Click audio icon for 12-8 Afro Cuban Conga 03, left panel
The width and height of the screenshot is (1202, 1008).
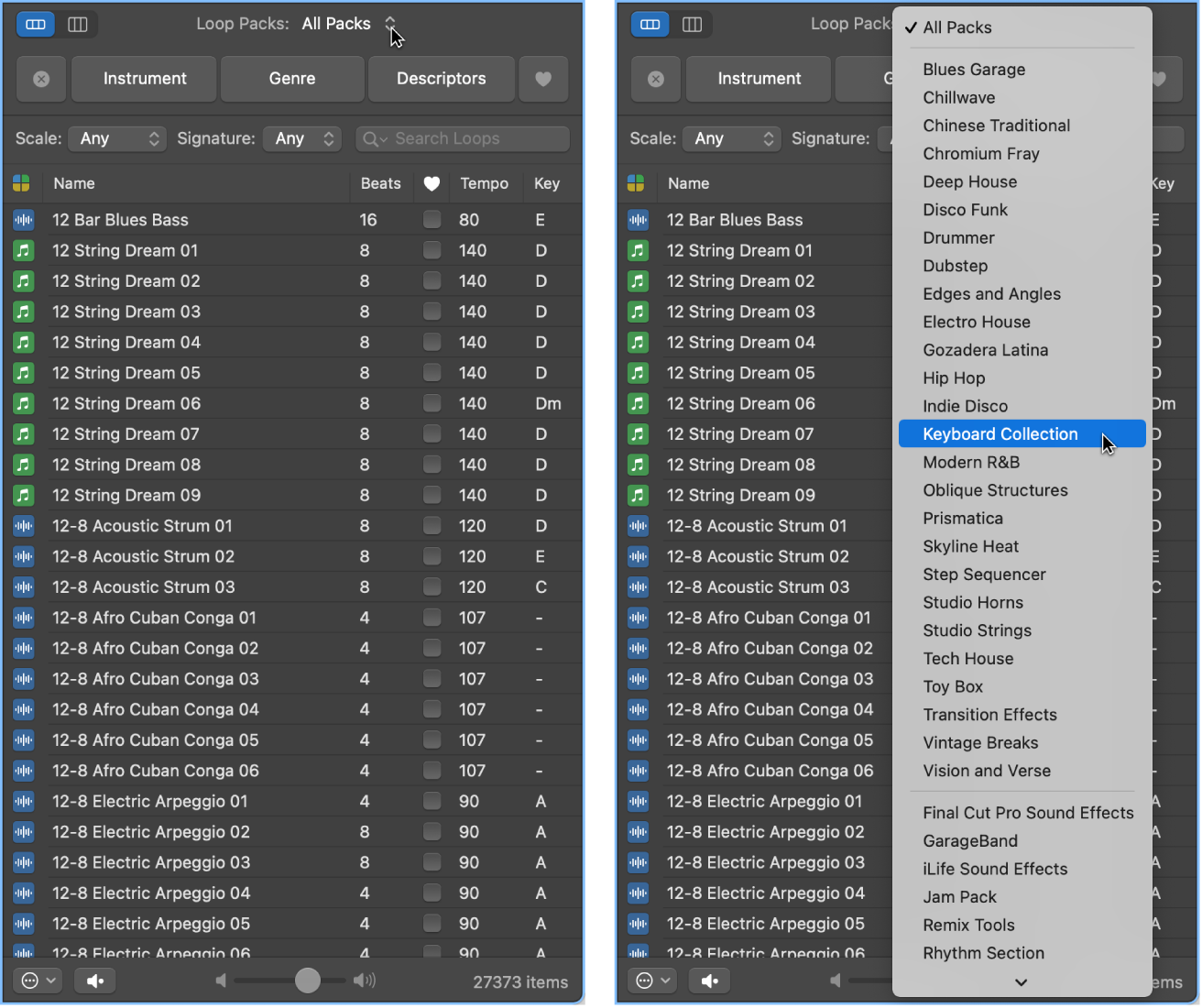click(x=24, y=679)
